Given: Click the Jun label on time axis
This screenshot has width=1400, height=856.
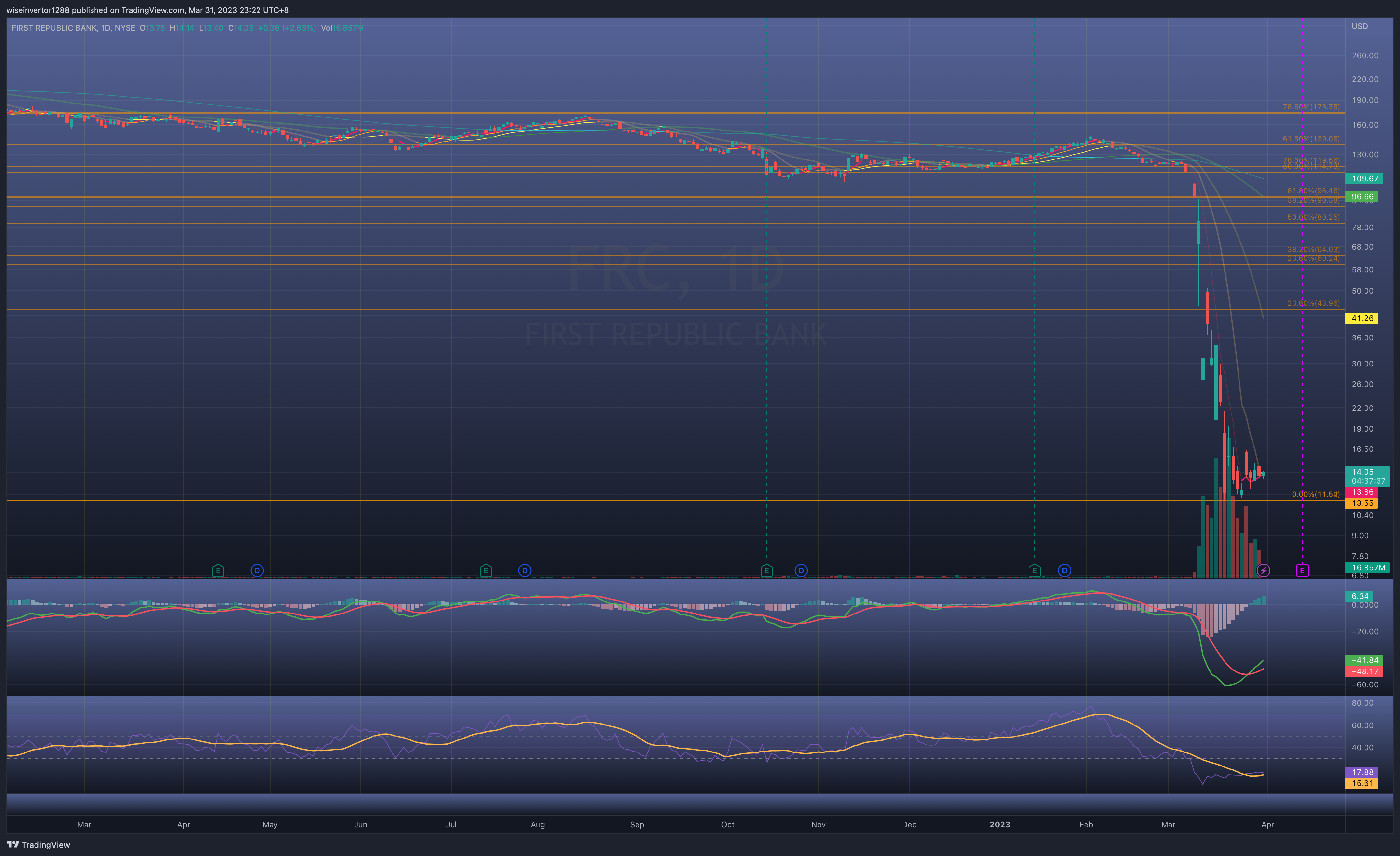Looking at the screenshot, I should point(361,824).
